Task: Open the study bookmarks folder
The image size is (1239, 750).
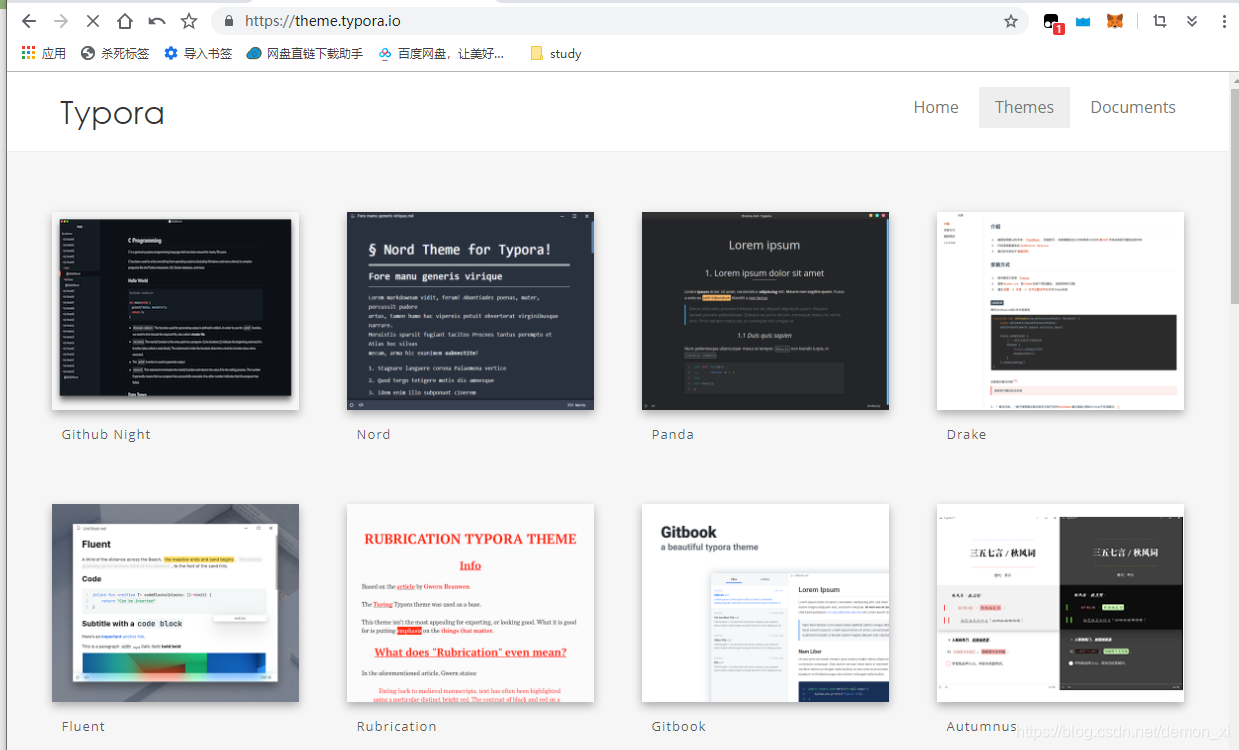Action: tap(556, 54)
